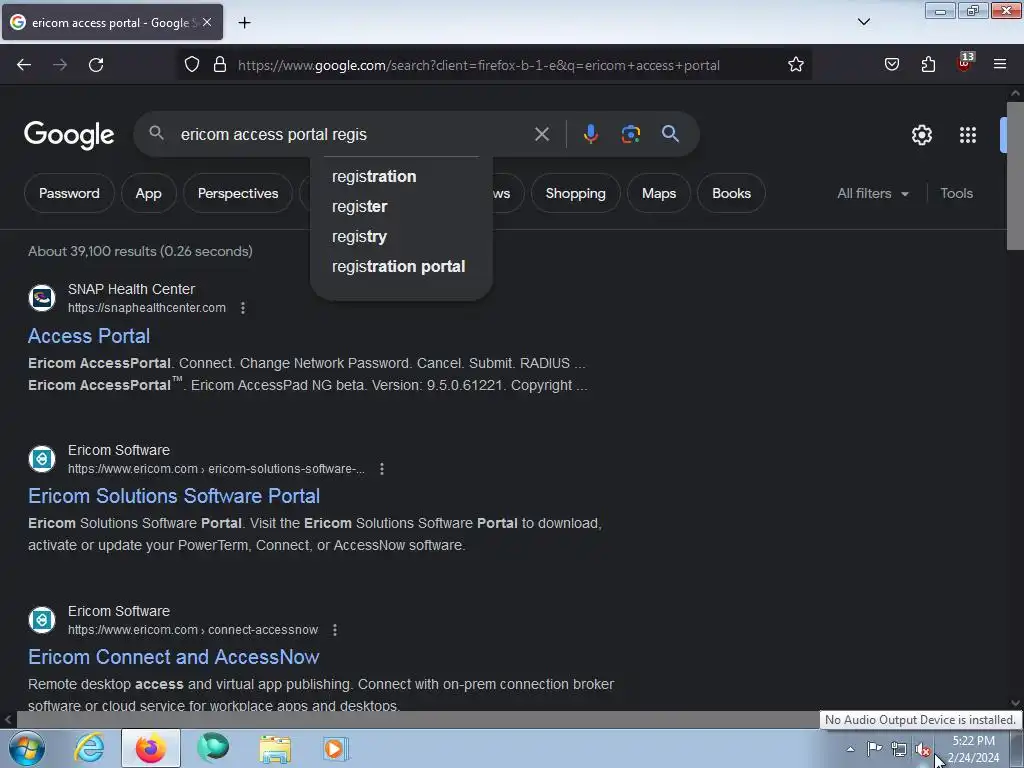Filter results by Perspectives chip
This screenshot has height=768, width=1024.
(x=238, y=193)
